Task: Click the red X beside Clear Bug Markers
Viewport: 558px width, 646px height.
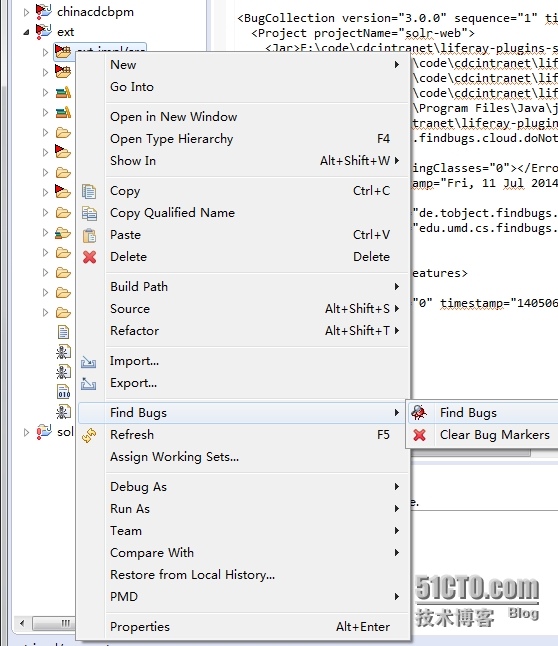Action: pyautogui.click(x=420, y=435)
